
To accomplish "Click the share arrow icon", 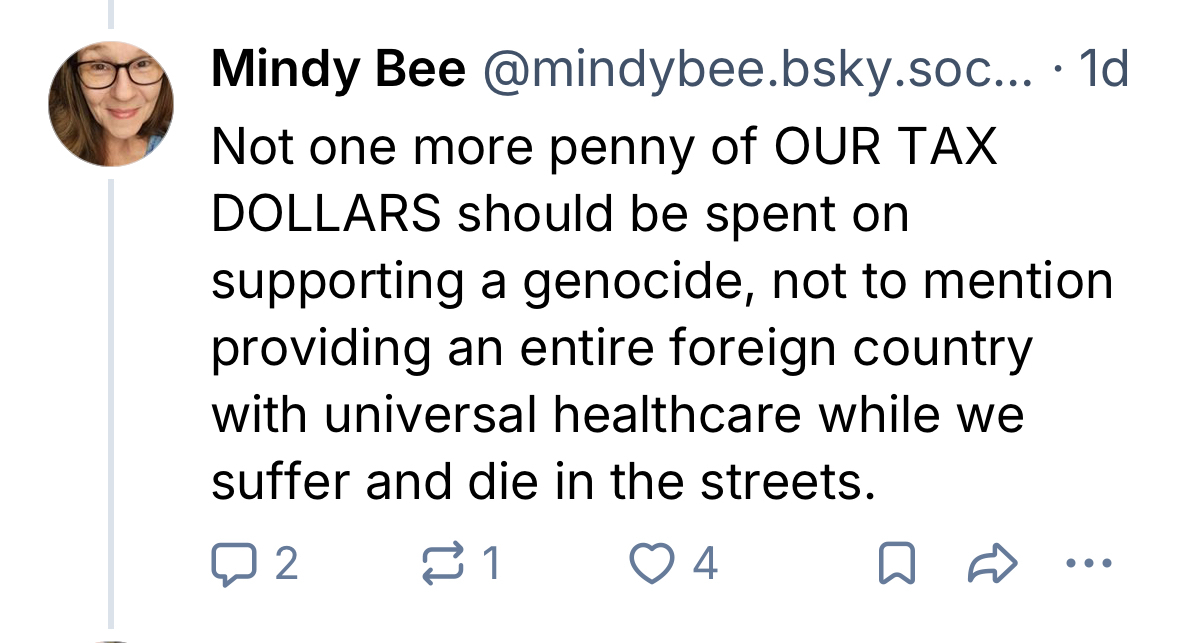I will click(989, 566).
